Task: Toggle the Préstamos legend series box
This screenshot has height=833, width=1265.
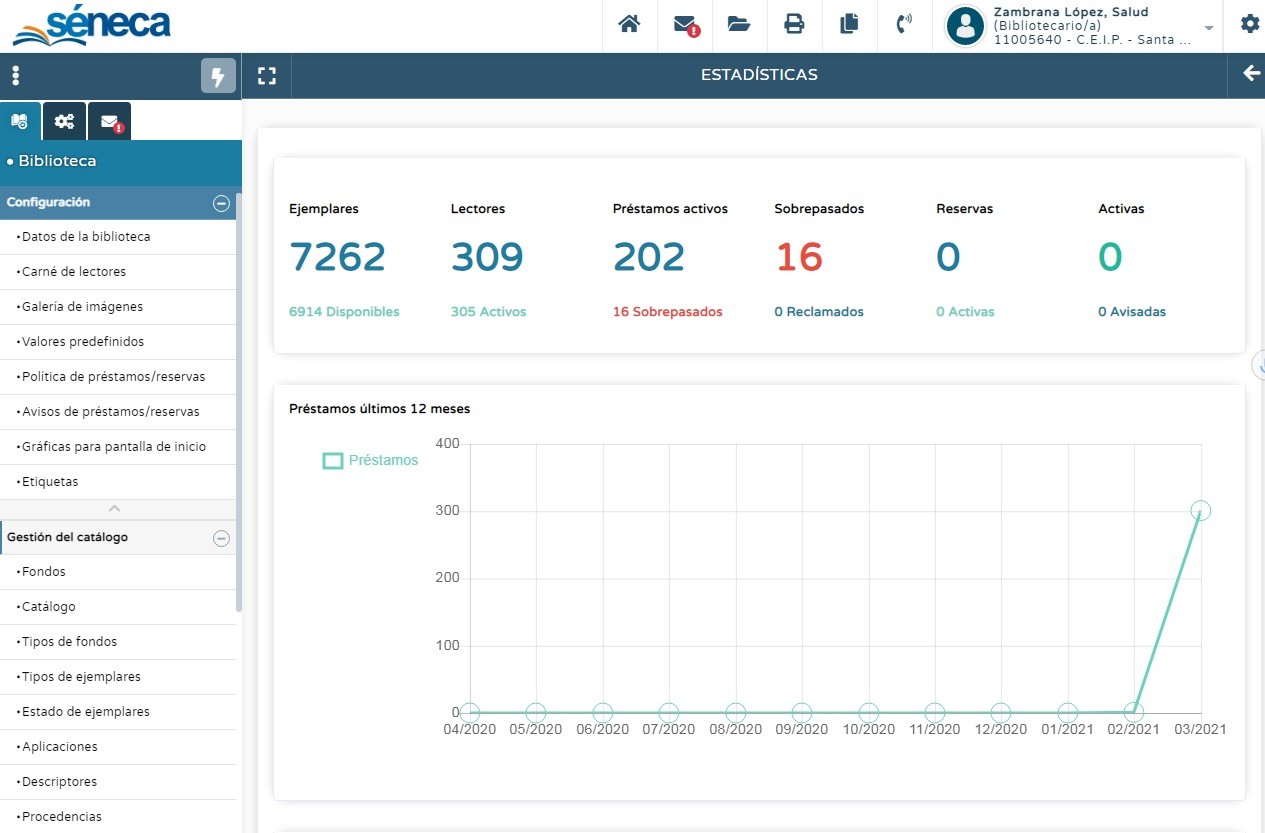Action: coord(333,461)
